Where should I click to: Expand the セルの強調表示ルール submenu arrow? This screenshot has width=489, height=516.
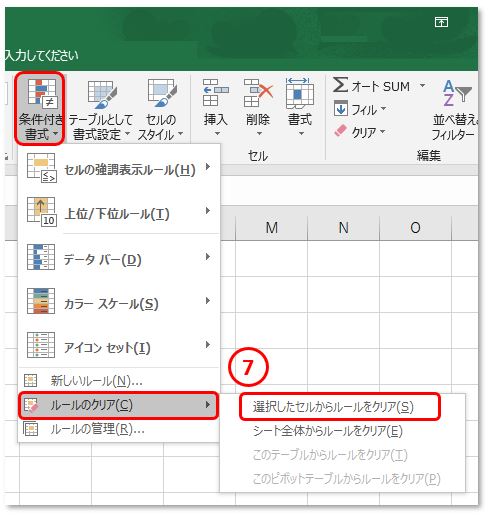point(208,167)
